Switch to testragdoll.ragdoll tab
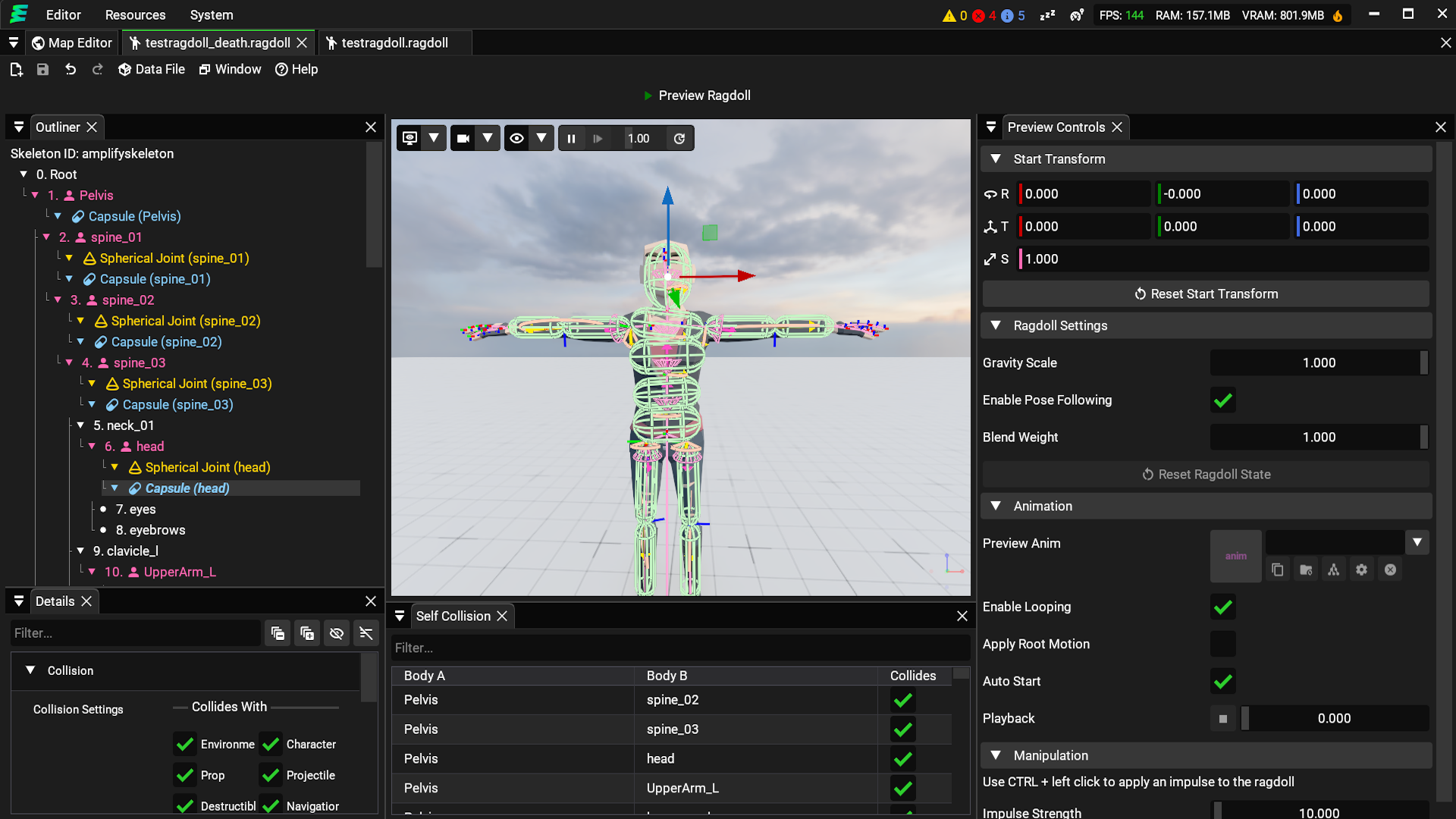 [394, 43]
